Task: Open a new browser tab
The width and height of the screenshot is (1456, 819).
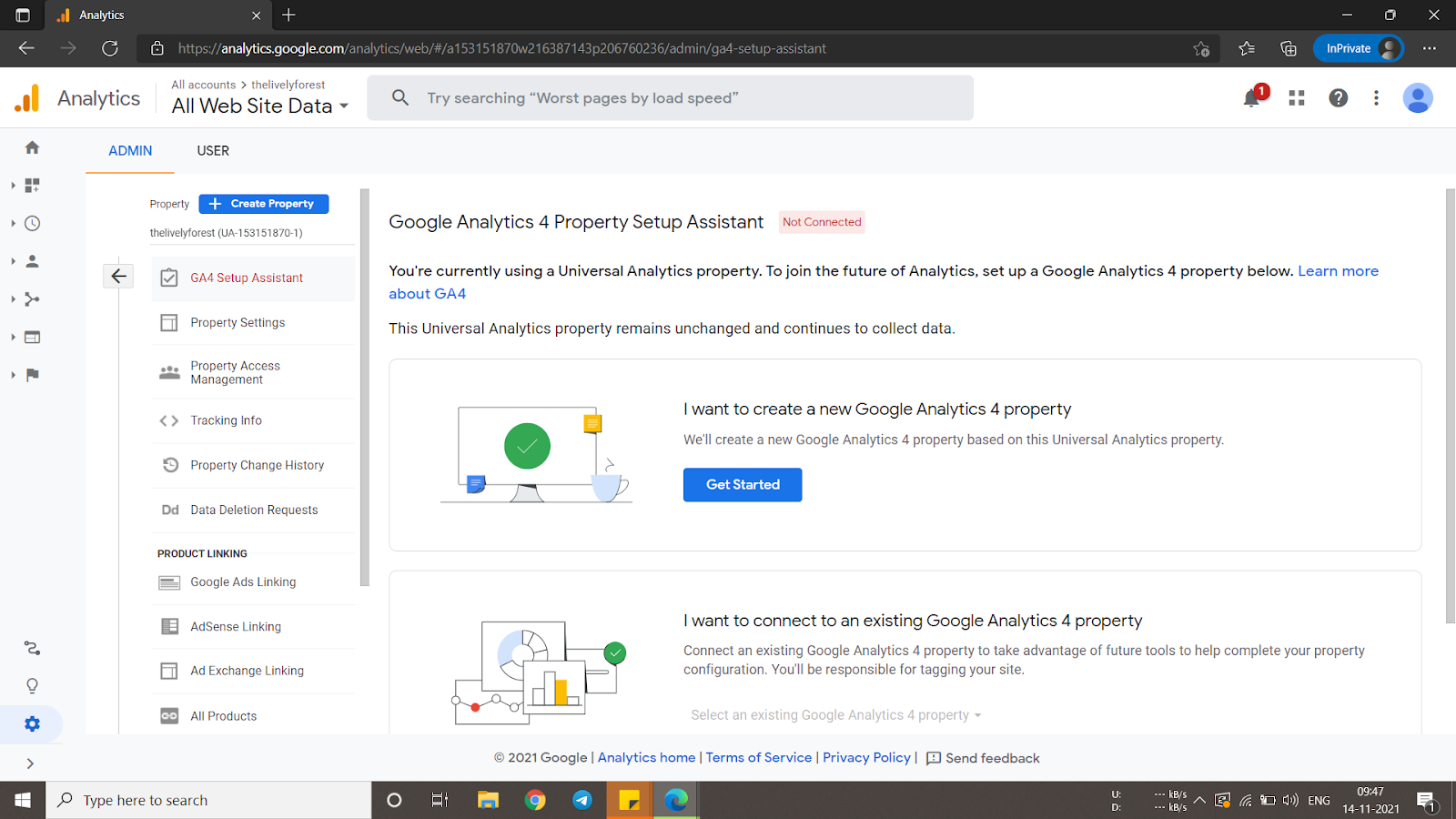Action: click(x=288, y=15)
